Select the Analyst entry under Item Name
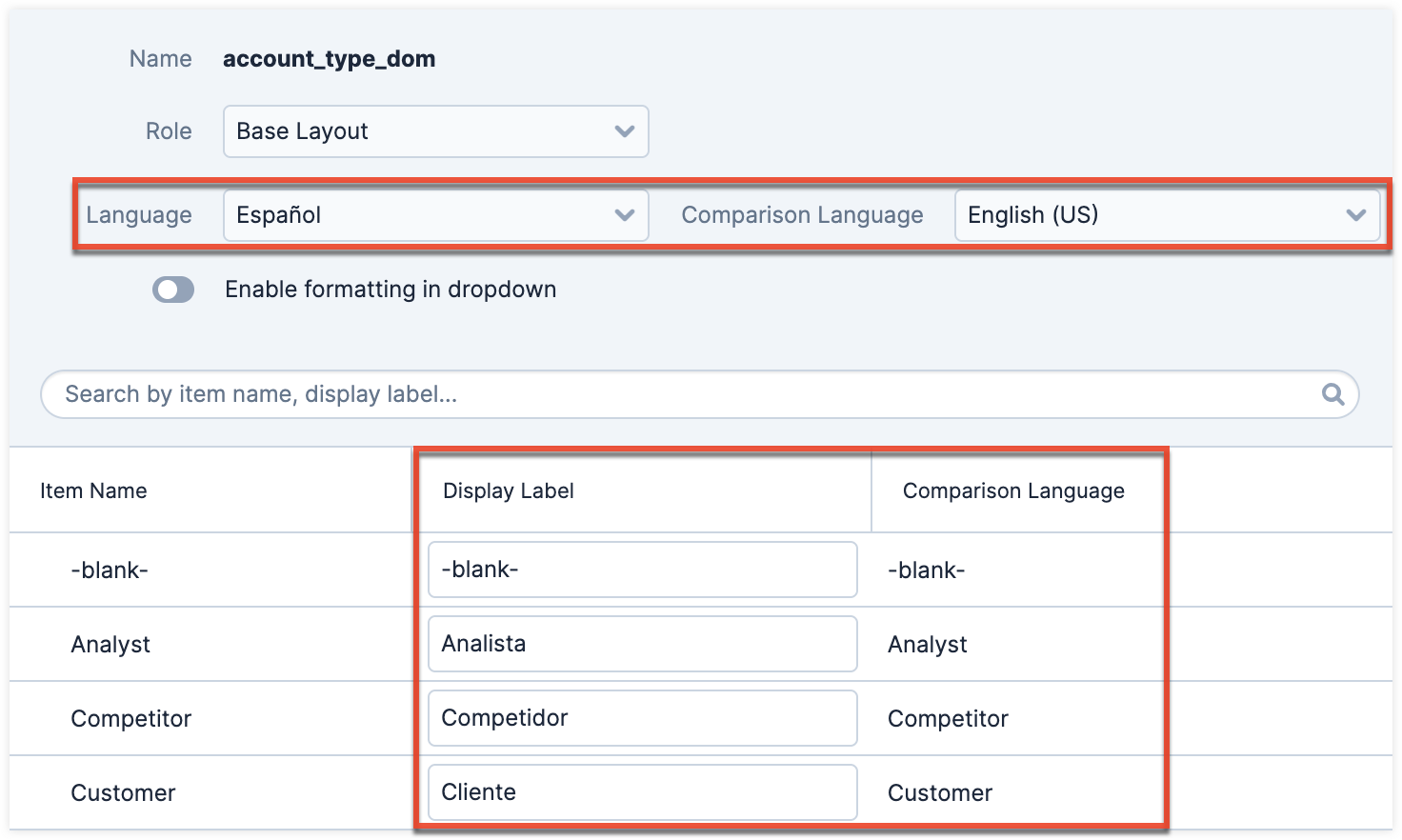The image size is (1402, 840). (110, 645)
